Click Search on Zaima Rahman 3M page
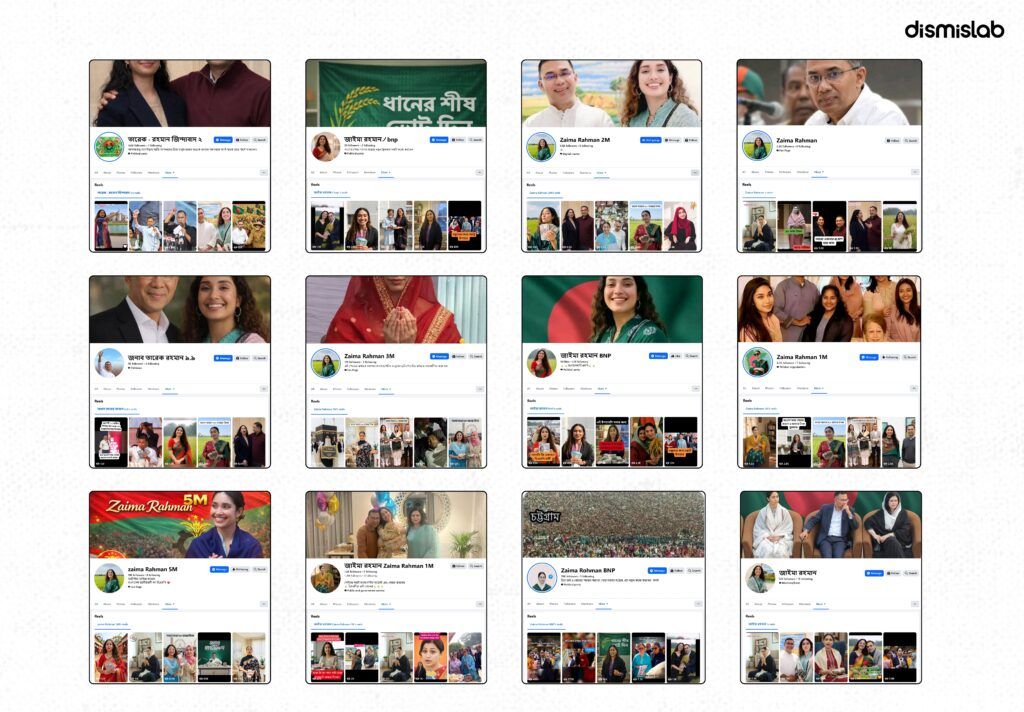 point(476,356)
